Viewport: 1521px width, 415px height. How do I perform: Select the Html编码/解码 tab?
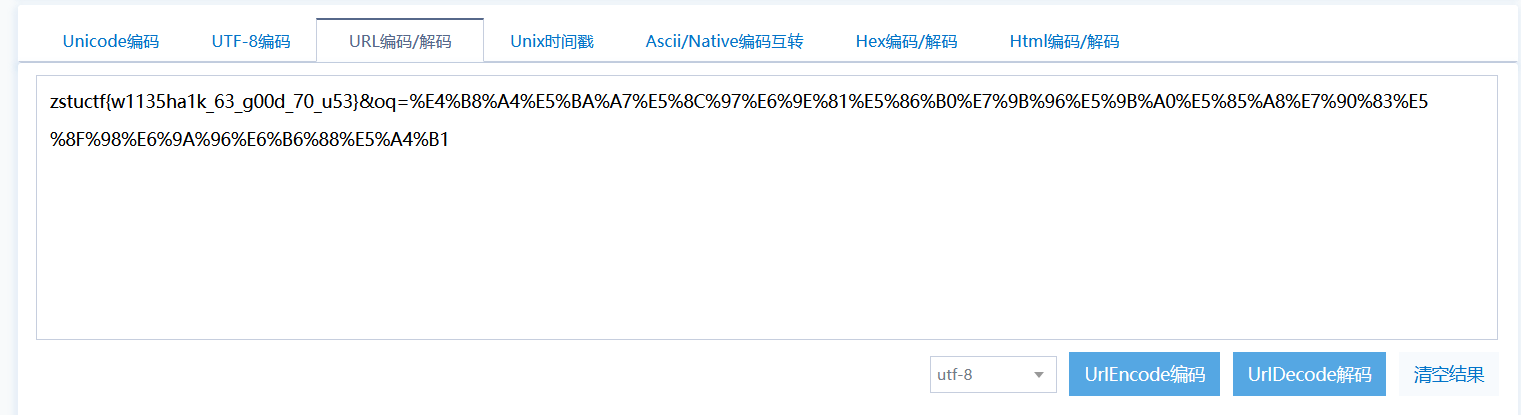tap(1064, 41)
